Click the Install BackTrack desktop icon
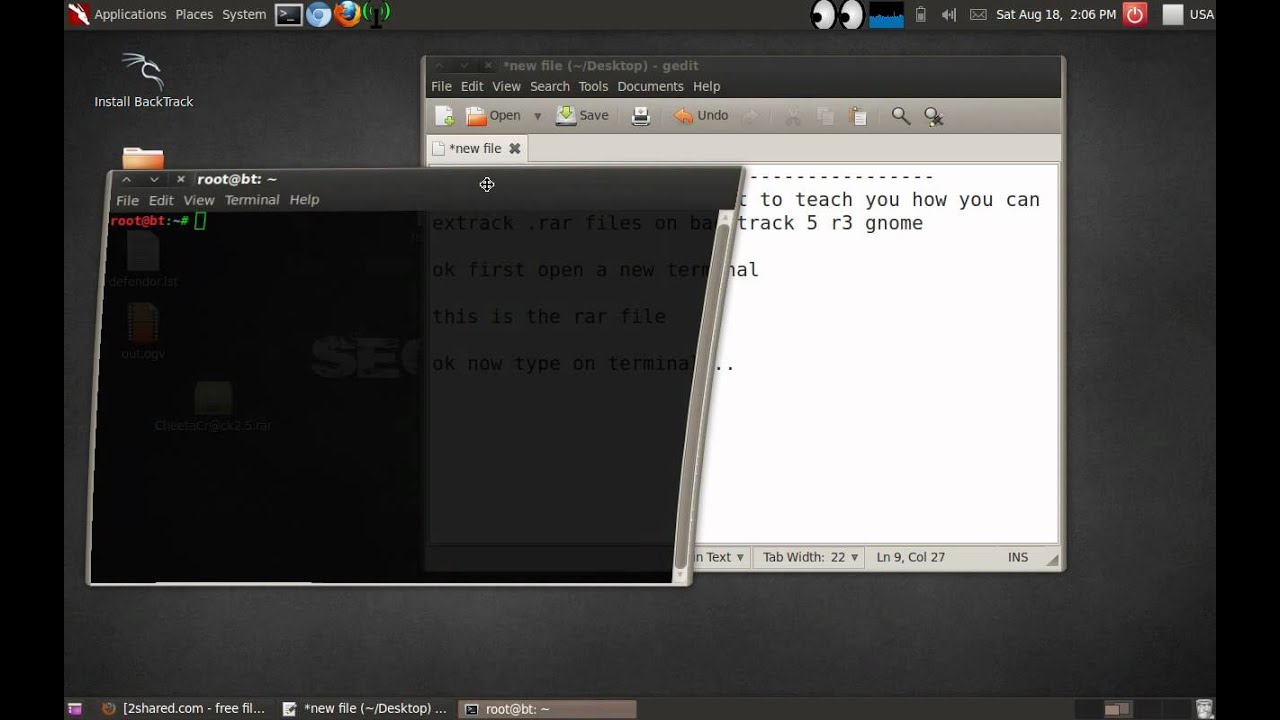The image size is (1280, 720). pos(143,80)
